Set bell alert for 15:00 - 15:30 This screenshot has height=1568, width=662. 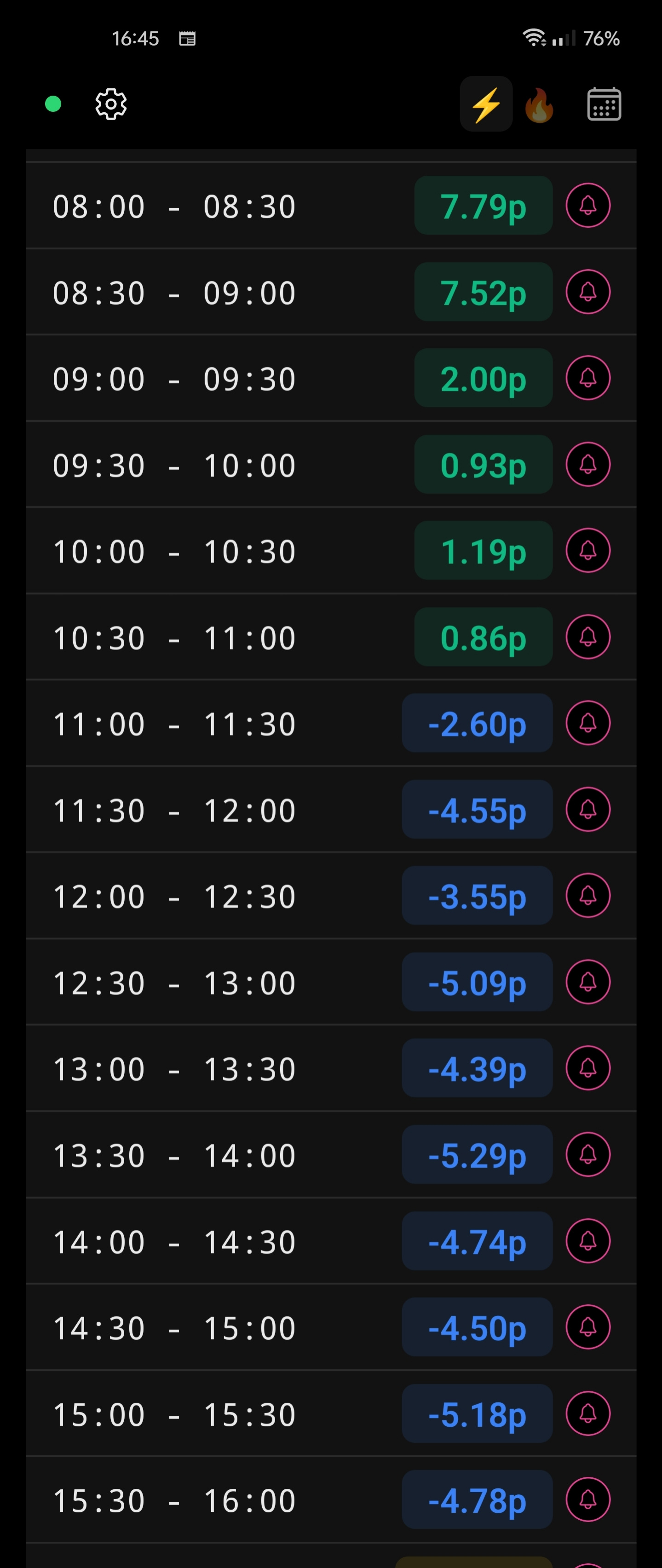point(588,1413)
